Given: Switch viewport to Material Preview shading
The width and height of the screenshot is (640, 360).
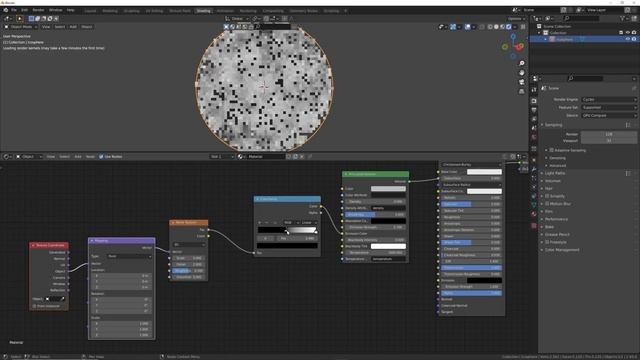Looking at the screenshot, I should 502,27.
